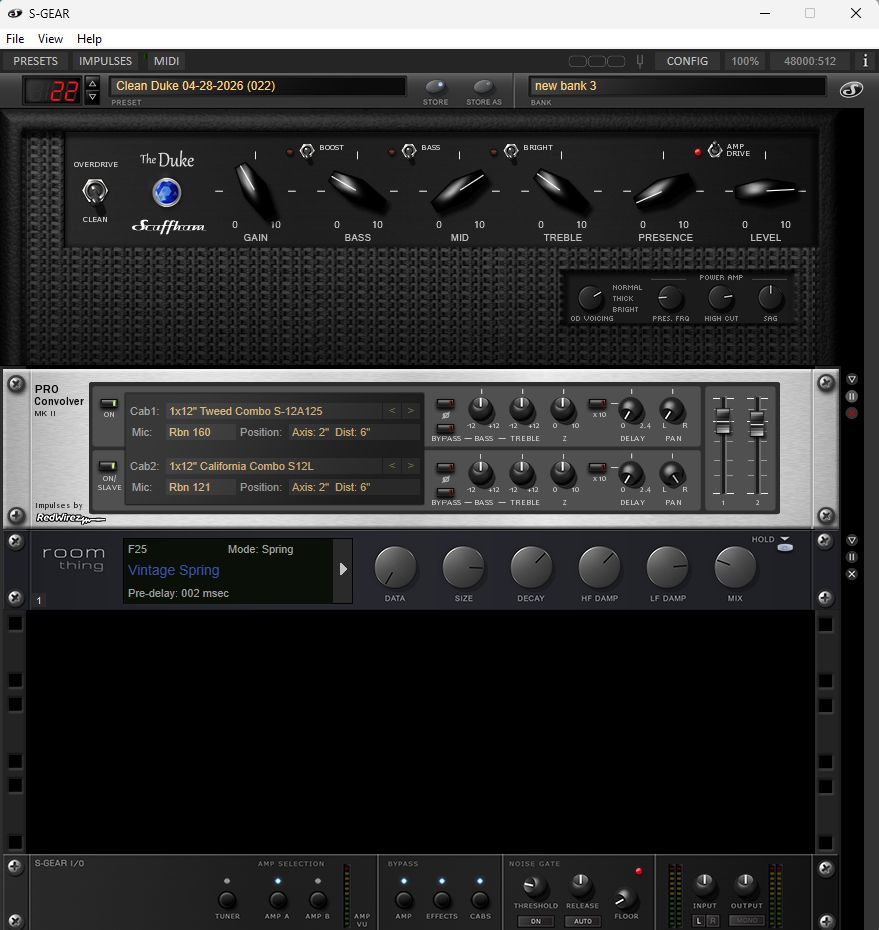Viewport: 879px width, 930px height.
Task: Open the File menu
Action: coord(15,39)
